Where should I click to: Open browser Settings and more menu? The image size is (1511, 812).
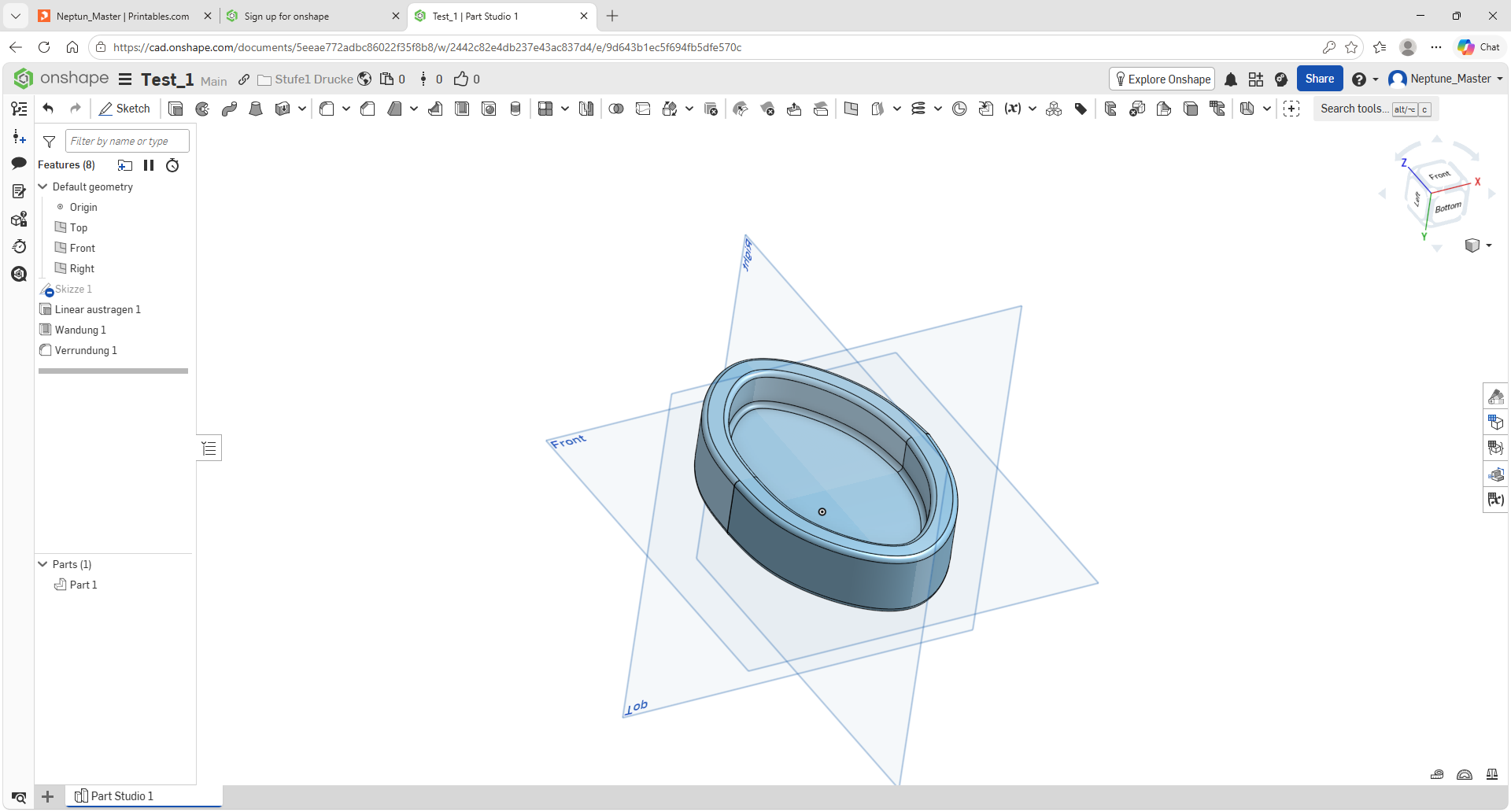pos(1436,47)
